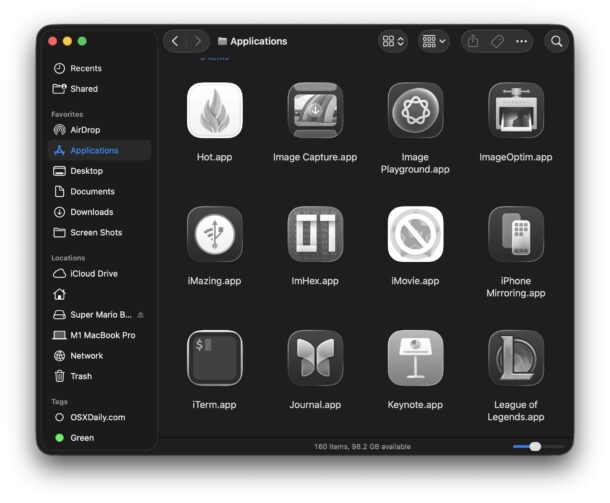Select the ImageOptim.app icon
This screenshot has height=503, width=610.
[515, 110]
